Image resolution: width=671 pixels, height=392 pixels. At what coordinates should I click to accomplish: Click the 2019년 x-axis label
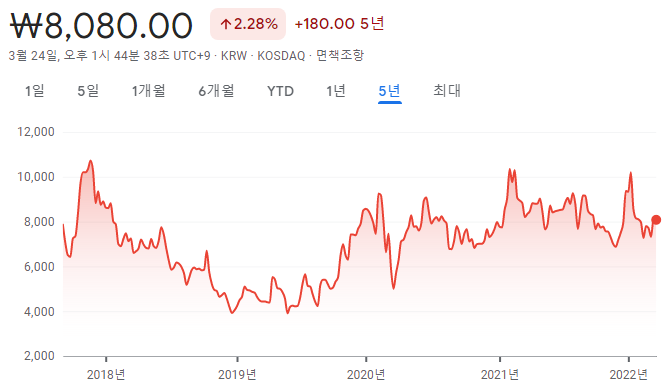(237, 375)
